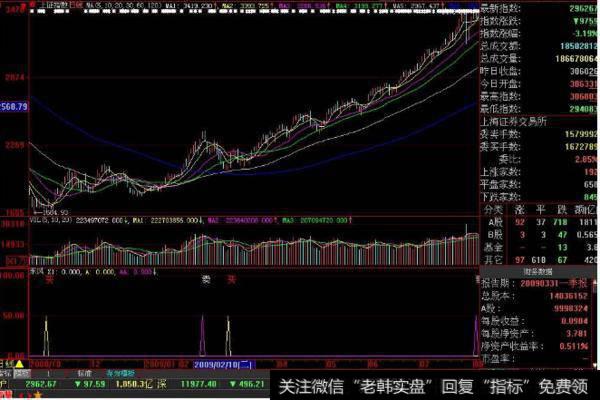Select the 基金 row in category table
Image resolution: width=600 pixels, height=400 pixels.
point(489,247)
